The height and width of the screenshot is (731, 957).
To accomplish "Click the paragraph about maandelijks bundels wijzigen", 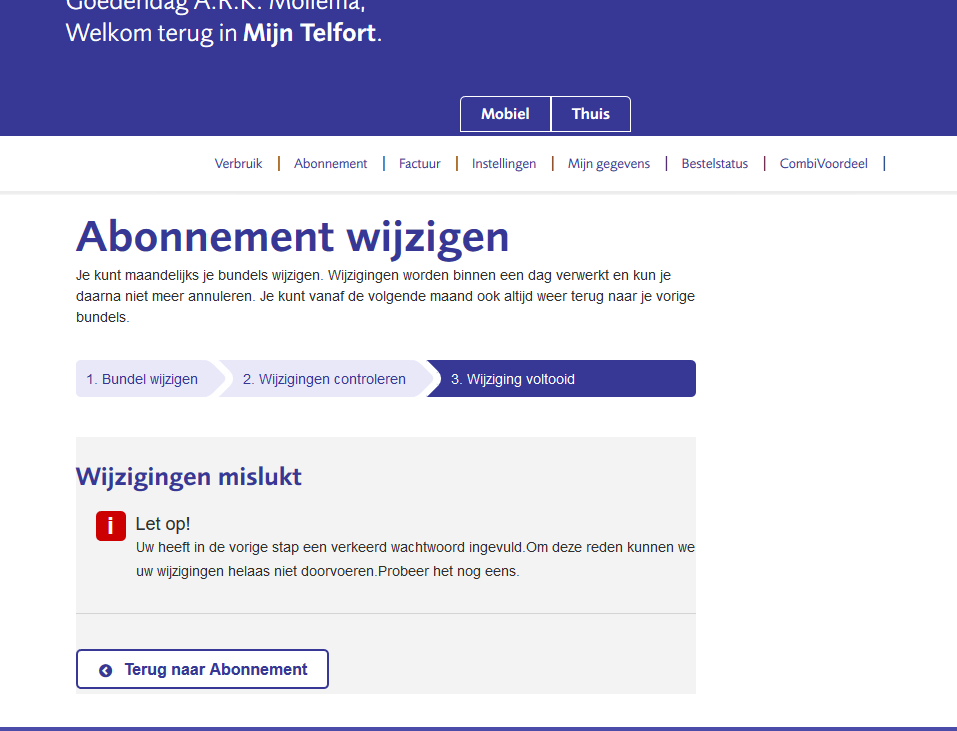I will (x=385, y=297).
